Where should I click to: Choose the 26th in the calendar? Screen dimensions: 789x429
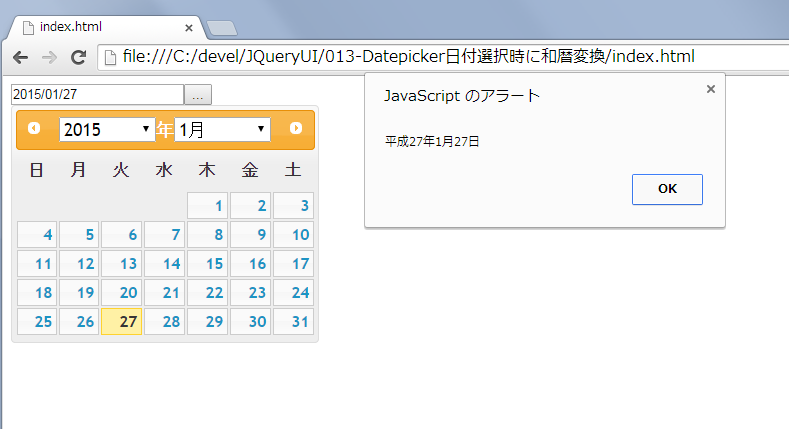[x=80, y=321]
